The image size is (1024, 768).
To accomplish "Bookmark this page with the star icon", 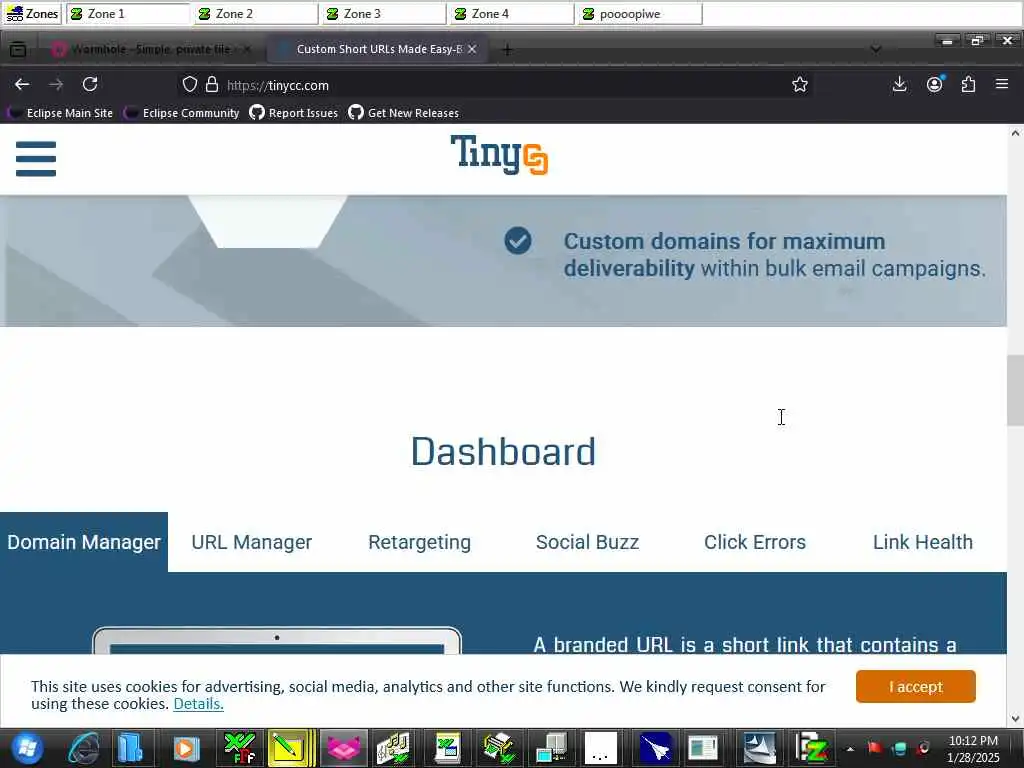I will tap(799, 84).
